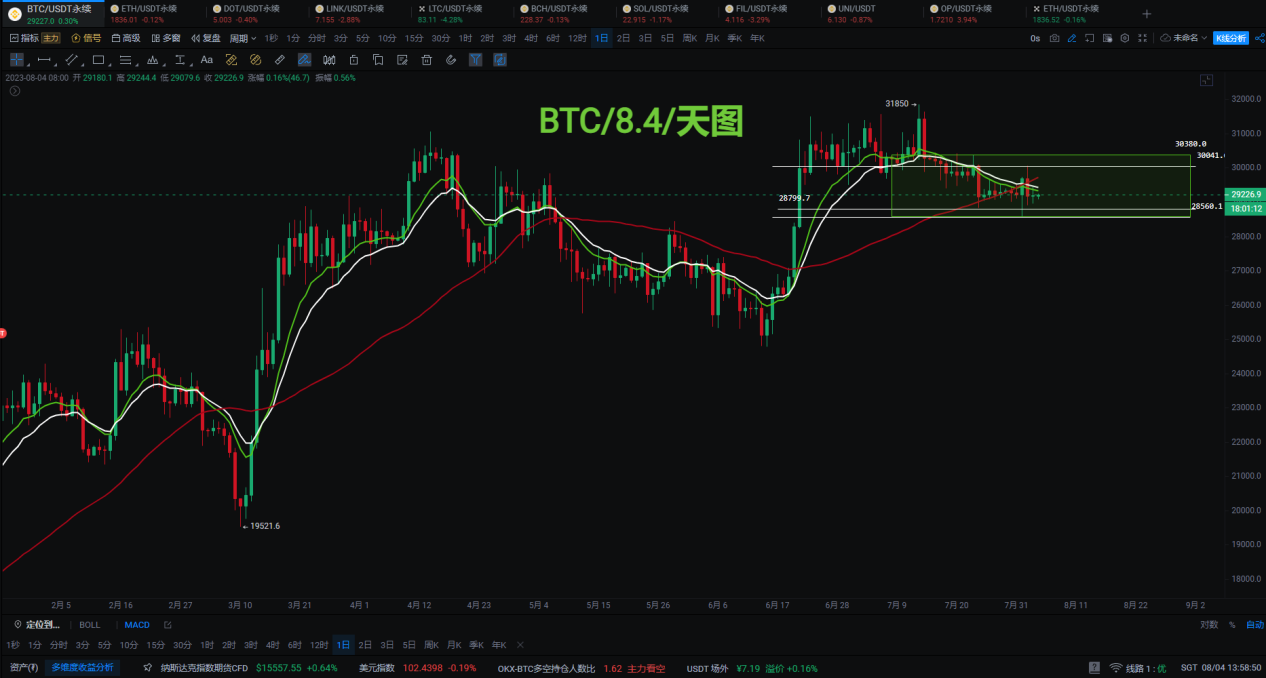Toggle the highlighted funnel filter icon
This screenshot has width=1266, height=678.
tap(475, 60)
